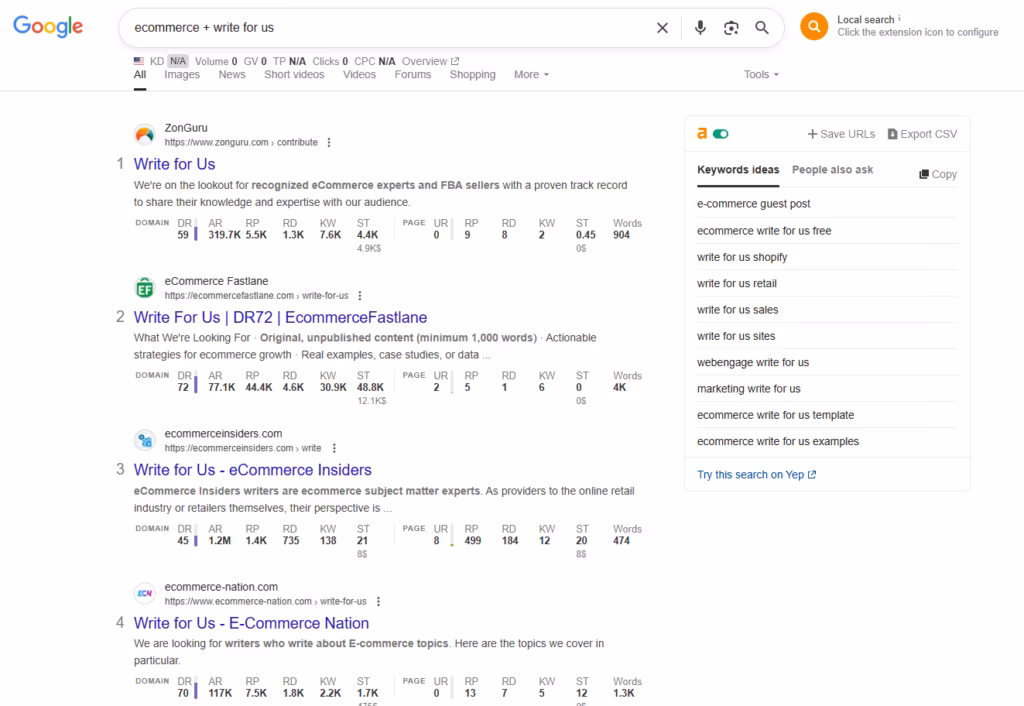The width and height of the screenshot is (1024, 706).
Task: Copy keyword ideas with Copy button
Action: click(938, 174)
